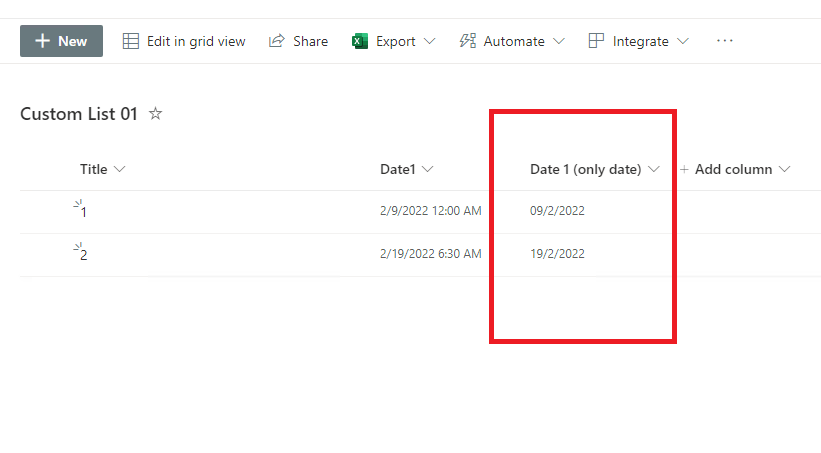Open list item titled 1
Viewport: 821px width, 453px height.
83,212
